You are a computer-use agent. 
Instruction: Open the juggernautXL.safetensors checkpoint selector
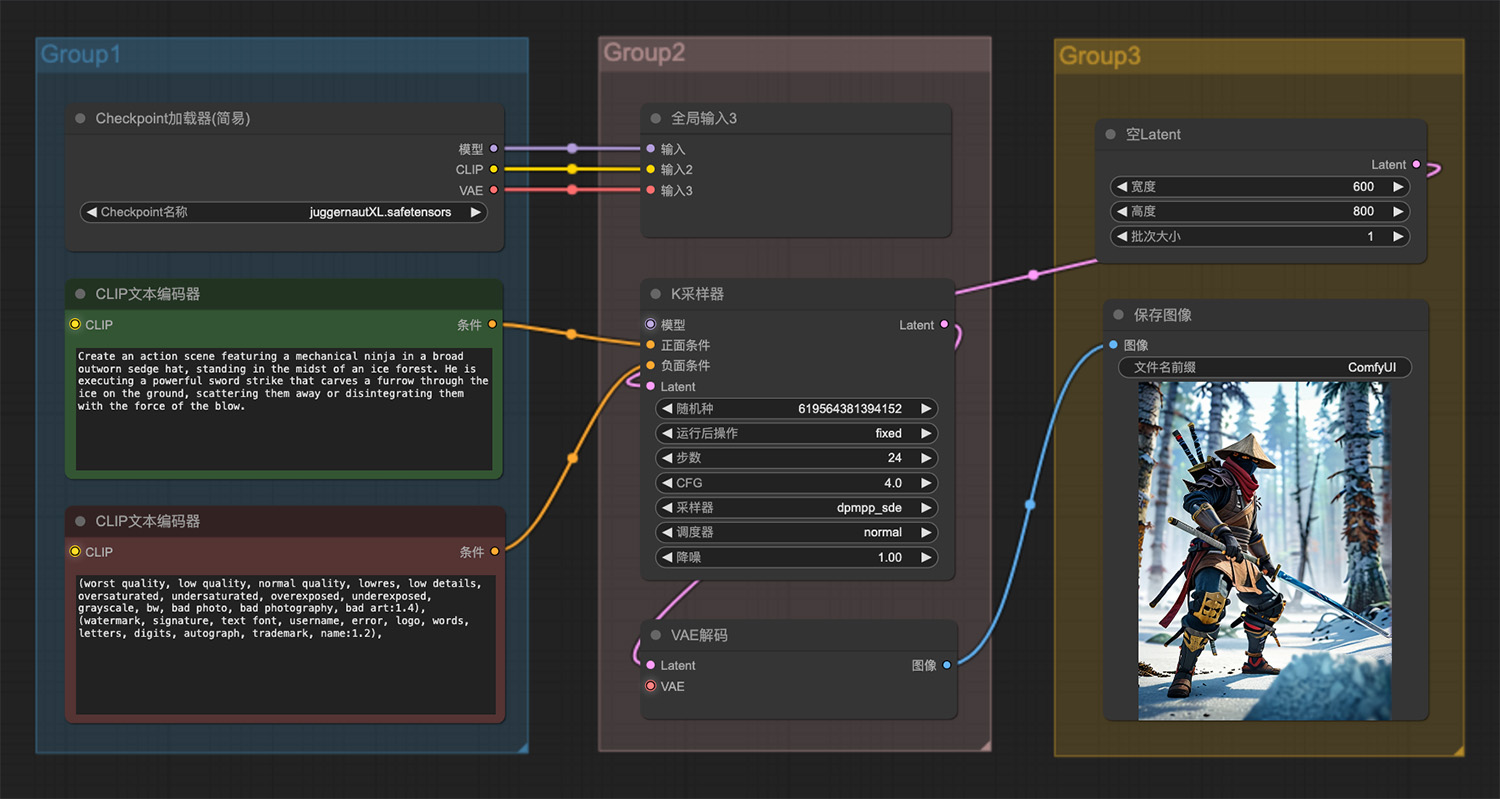click(x=284, y=212)
